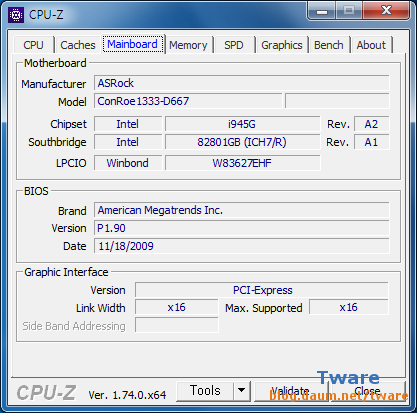Select the Mainboard tab
Image resolution: width=417 pixels, height=413 pixels.
[133, 44]
